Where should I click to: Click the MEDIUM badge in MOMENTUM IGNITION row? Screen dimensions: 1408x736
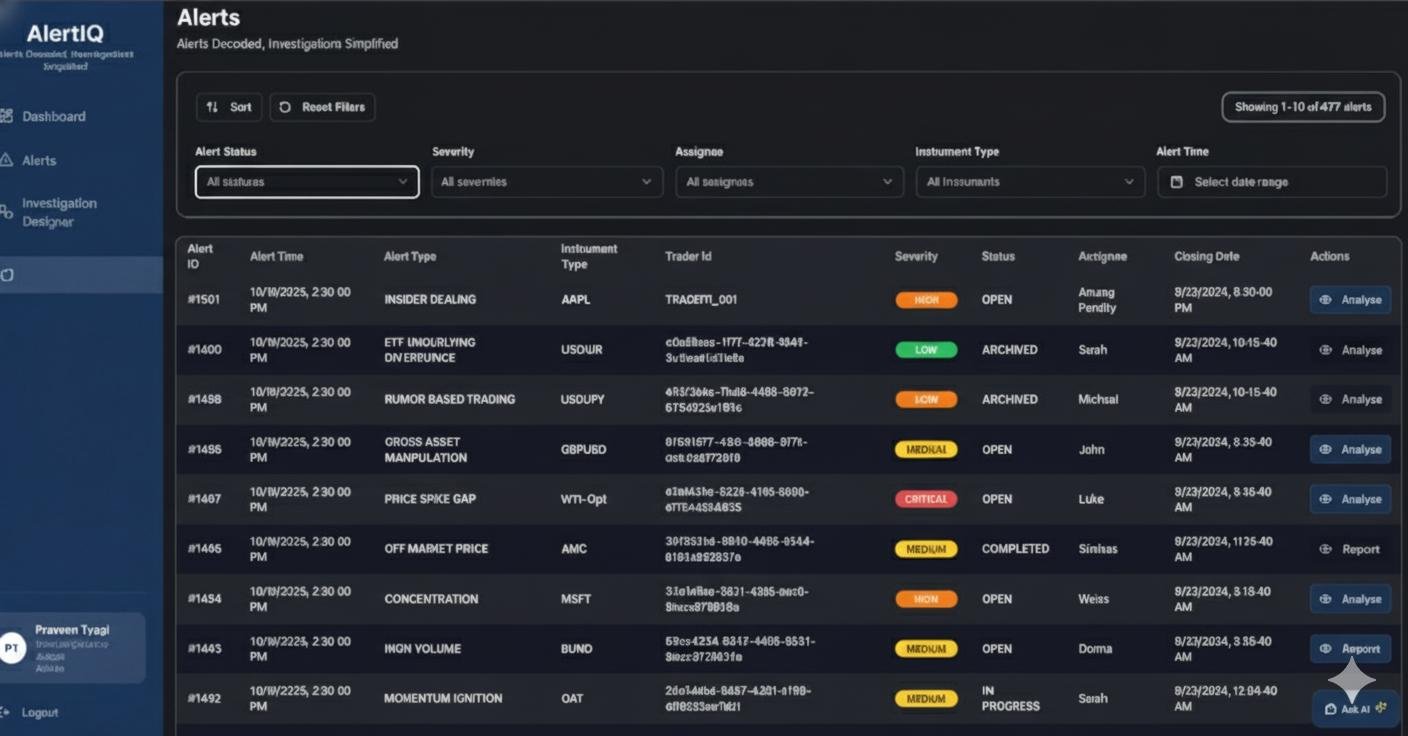[926, 699]
